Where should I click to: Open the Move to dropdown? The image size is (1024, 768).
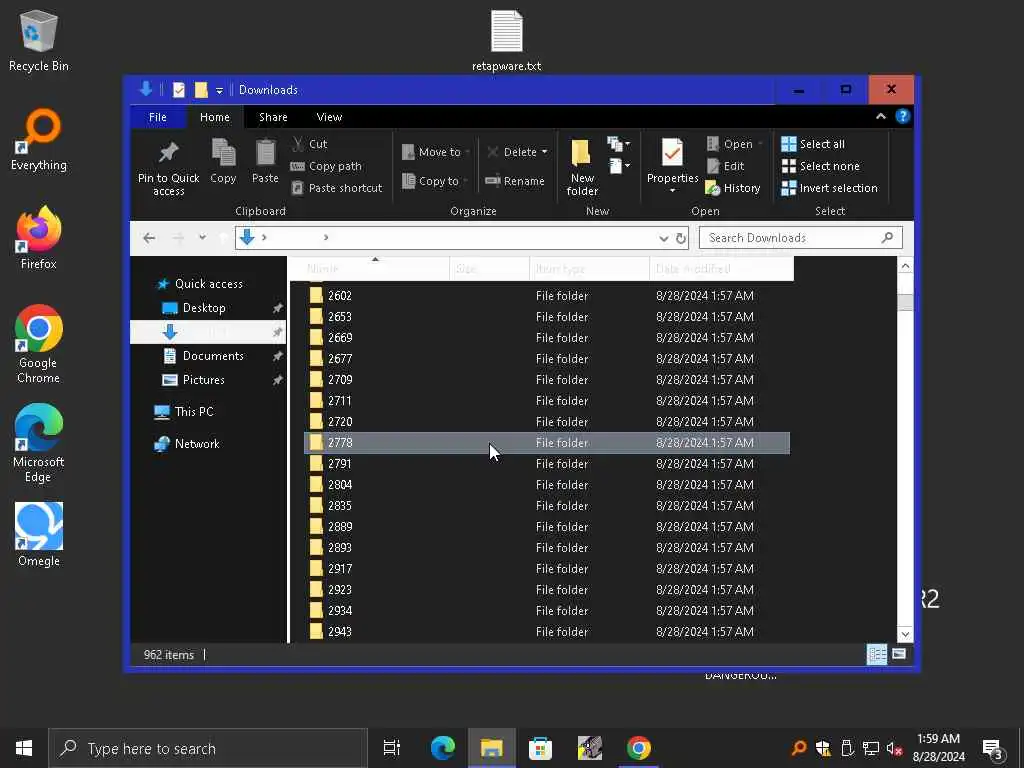(x=436, y=152)
